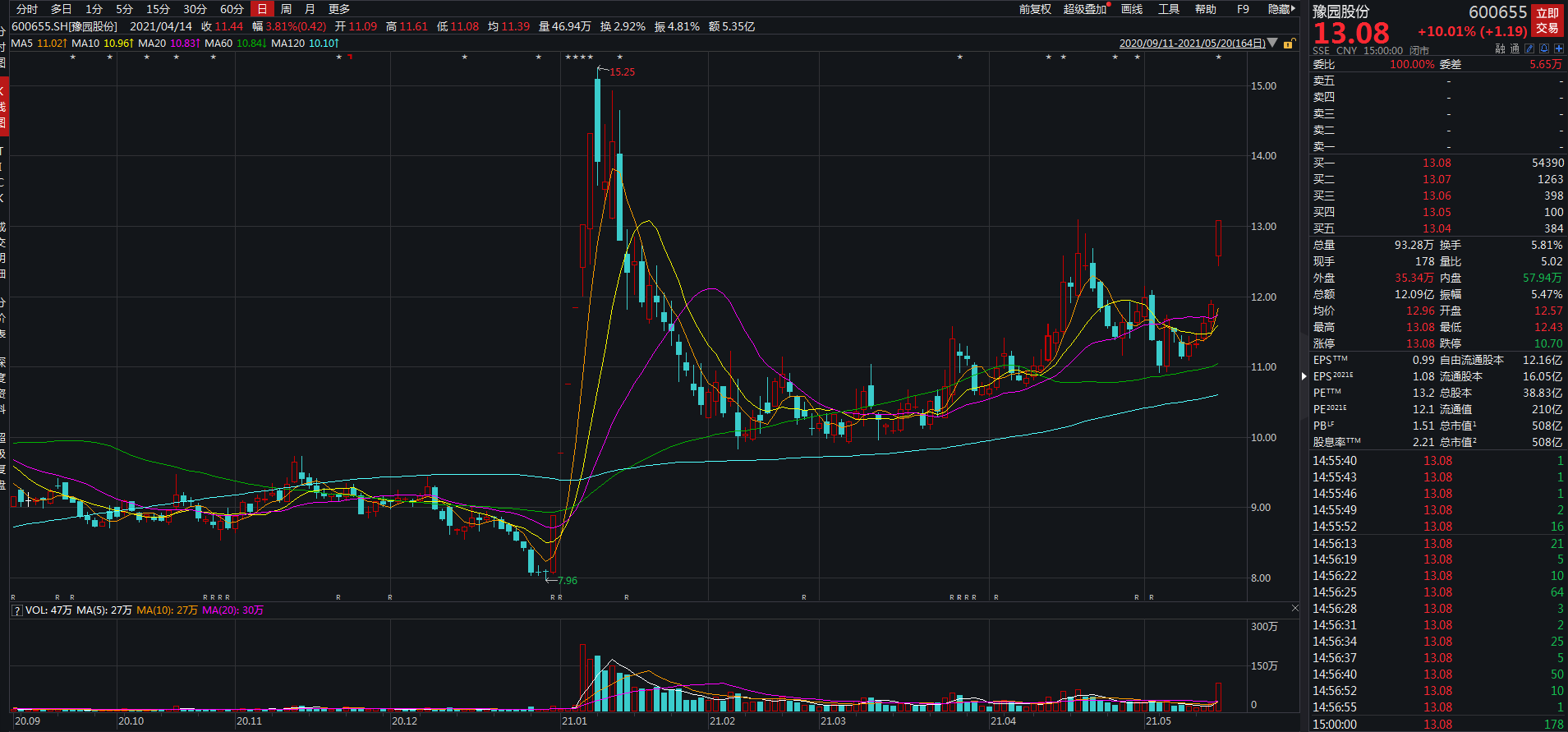
Task: Click the blue pencil note icon
Action: coord(1529,49)
